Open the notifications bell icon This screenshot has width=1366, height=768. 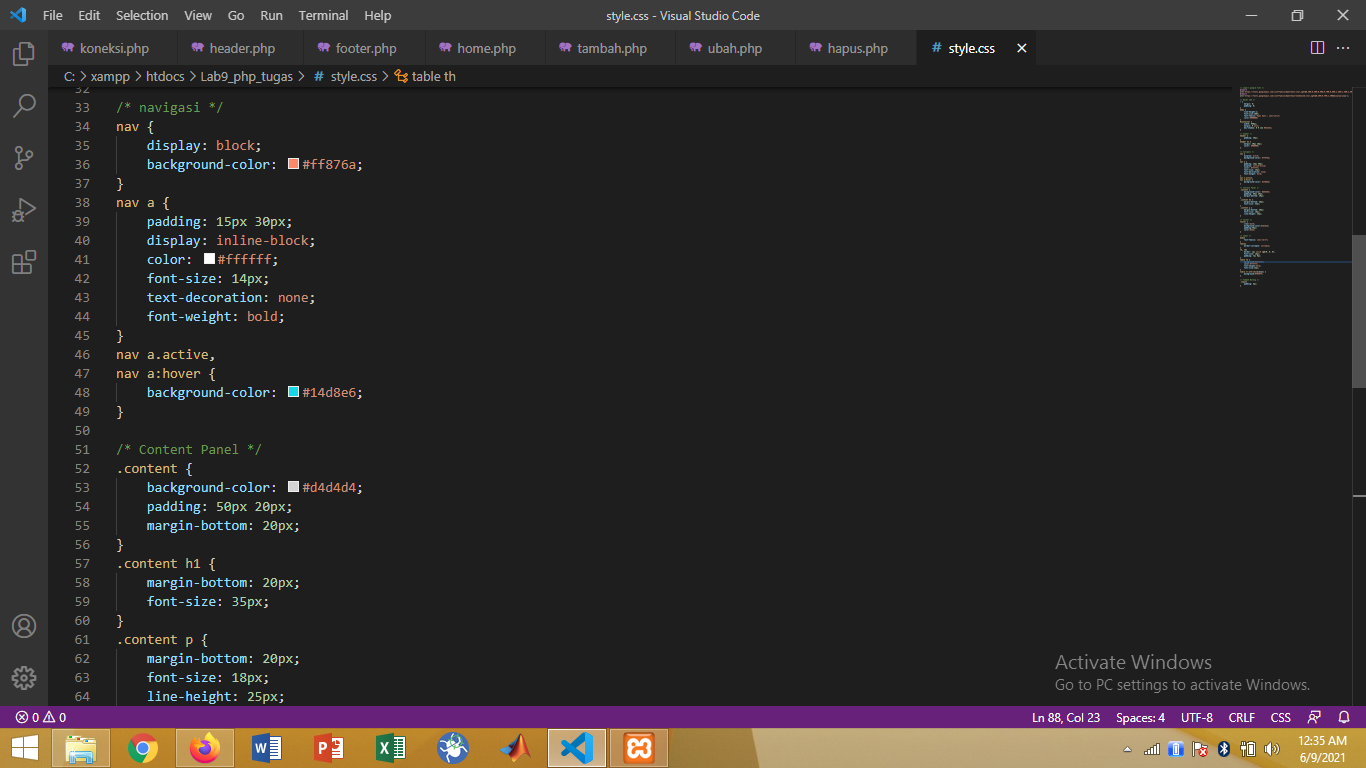[x=1344, y=717]
